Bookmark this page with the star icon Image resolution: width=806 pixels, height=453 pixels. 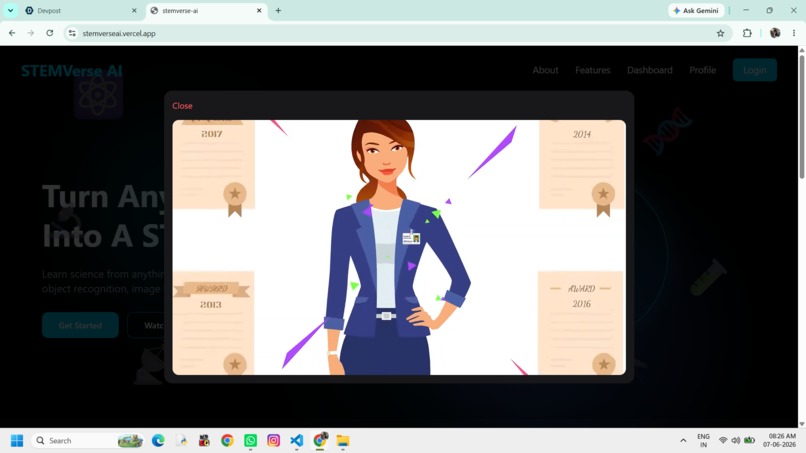click(720, 33)
